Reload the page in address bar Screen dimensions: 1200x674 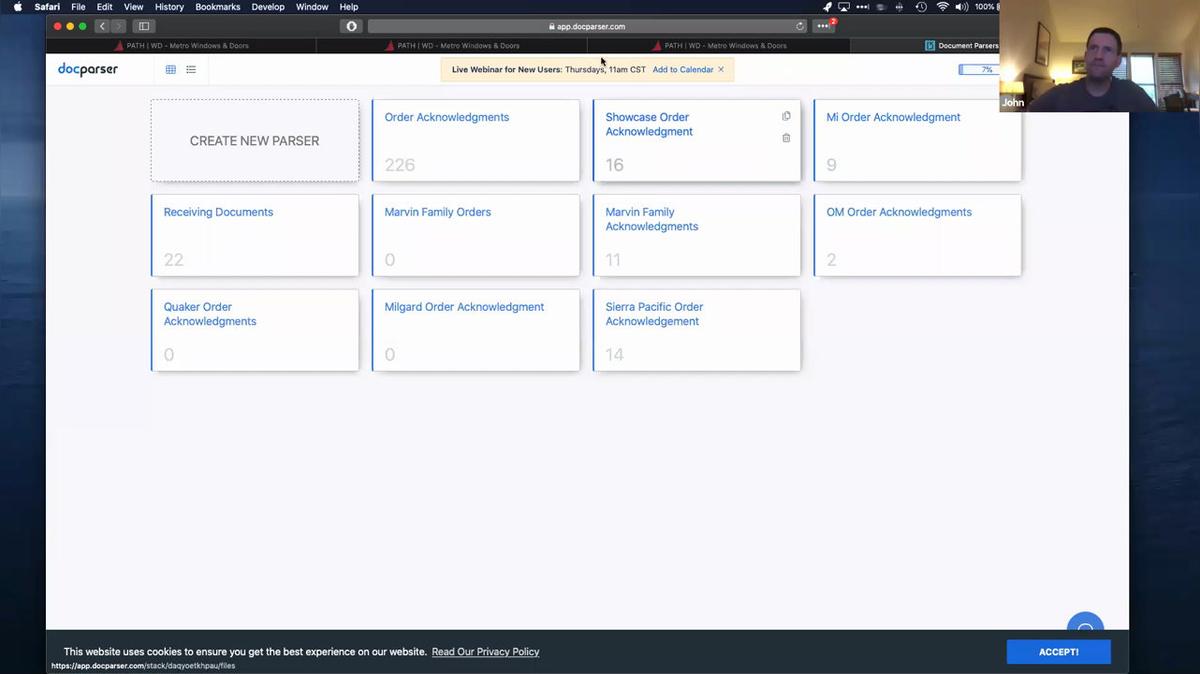tap(800, 26)
